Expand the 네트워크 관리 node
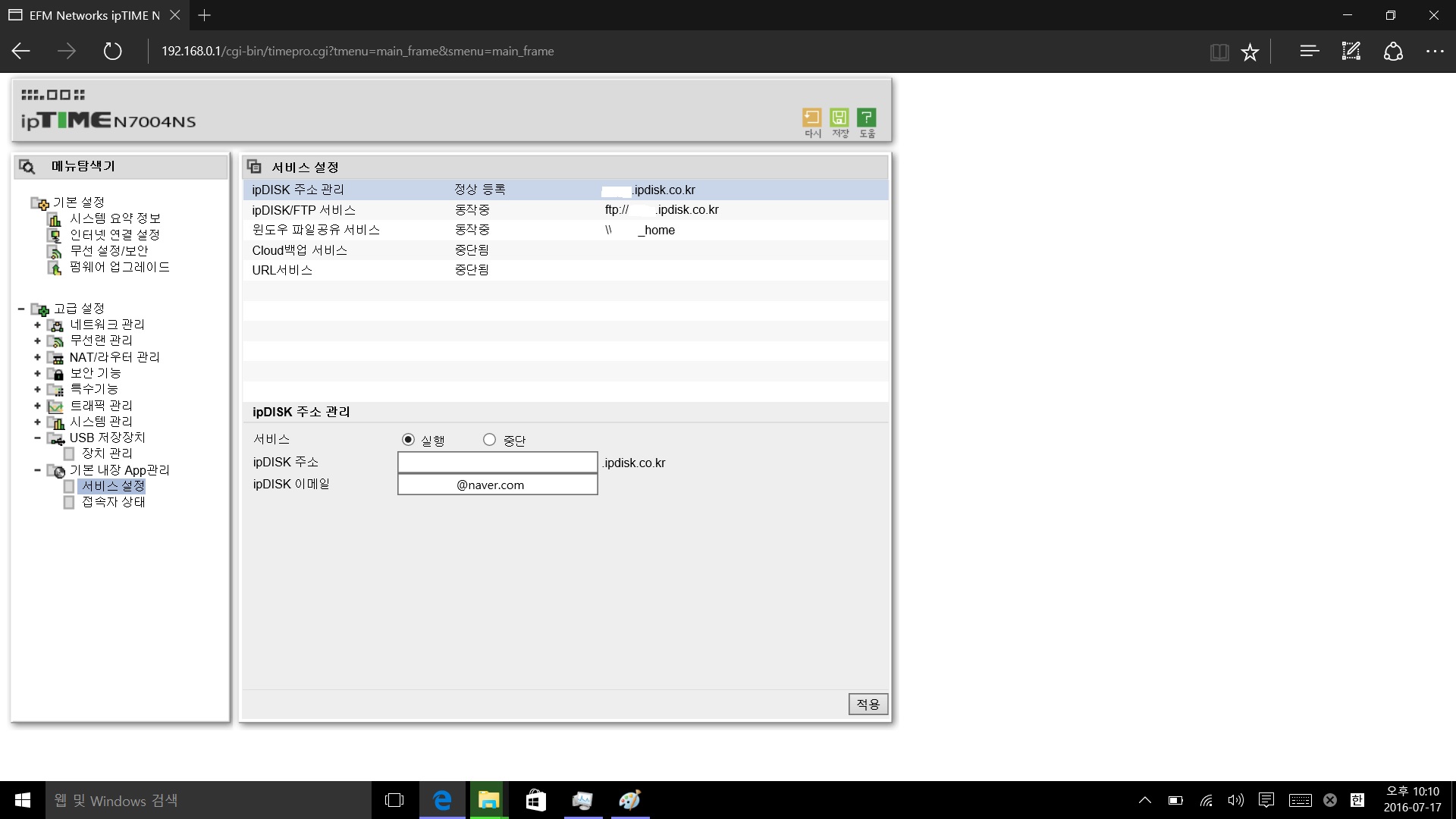This screenshot has height=819, width=1456. (37, 325)
